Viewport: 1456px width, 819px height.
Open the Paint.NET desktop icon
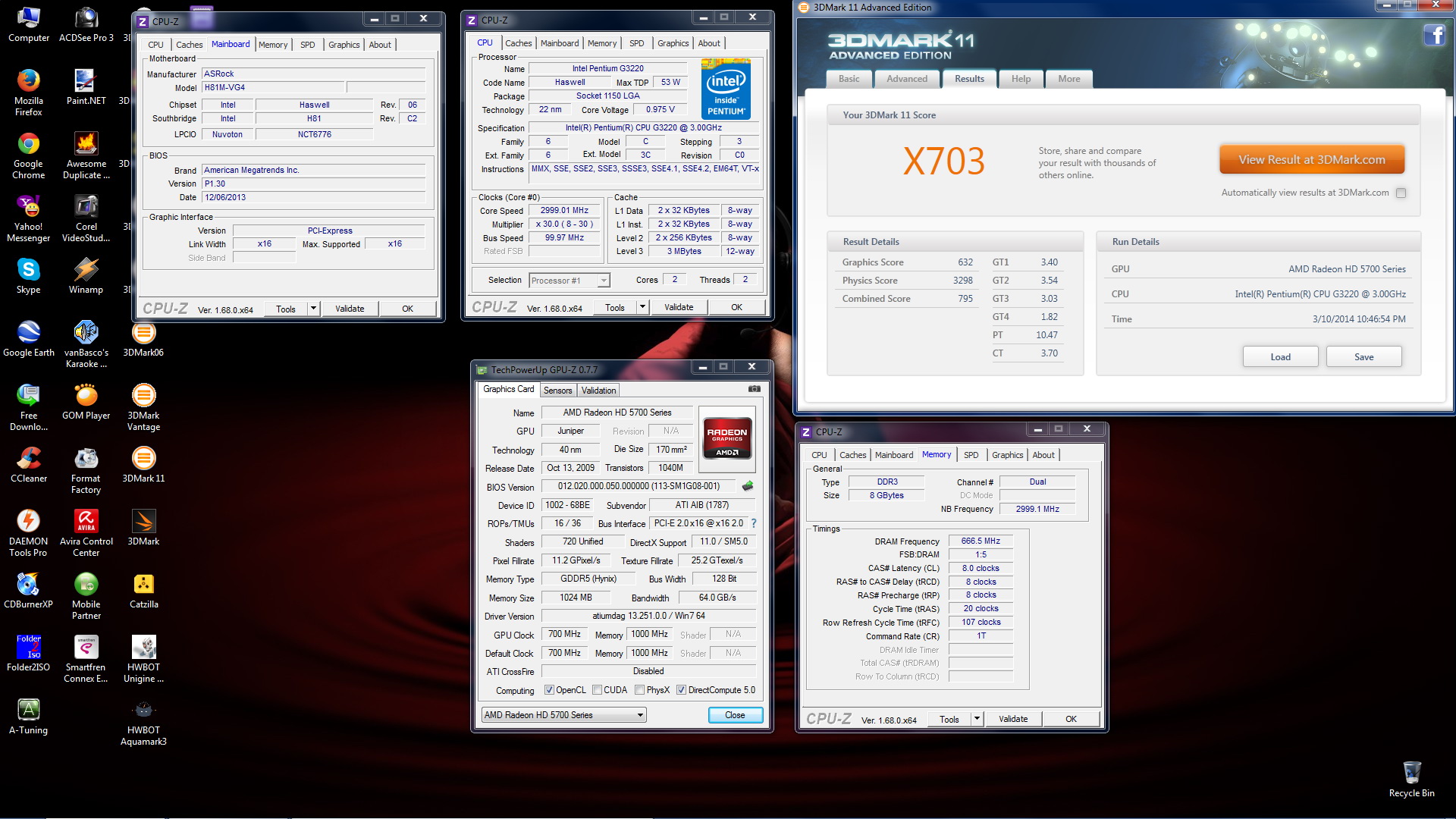86,87
